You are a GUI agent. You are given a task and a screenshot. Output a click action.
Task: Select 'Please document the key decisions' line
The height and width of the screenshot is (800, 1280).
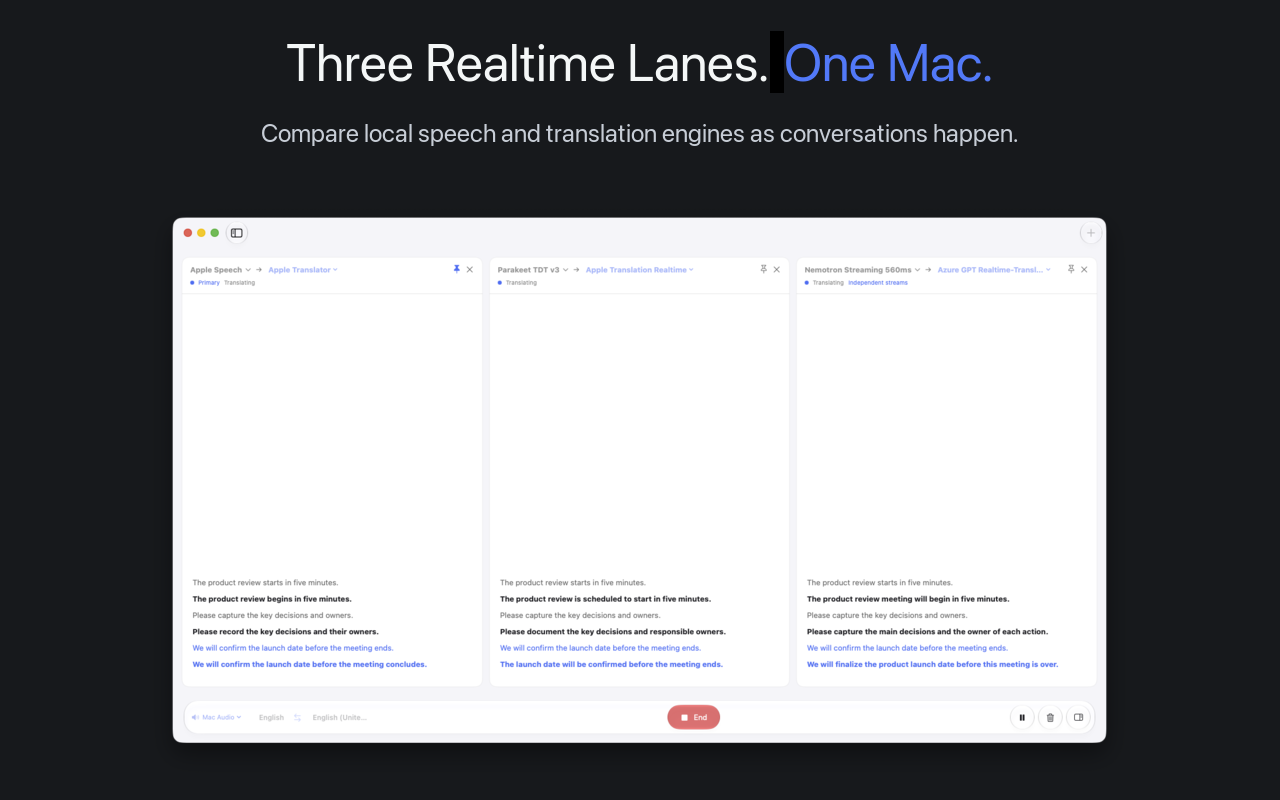click(613, 632)
